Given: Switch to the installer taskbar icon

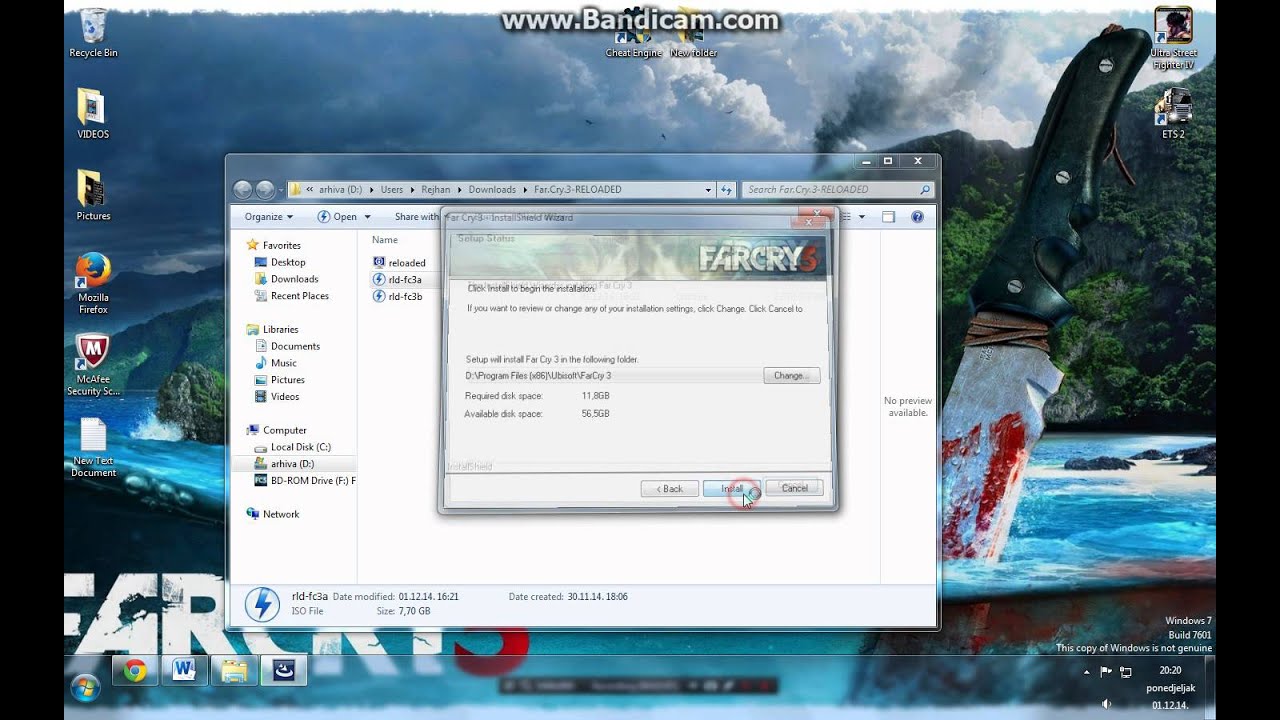Looking at the screenshot, I should click(x=283, y=671).
